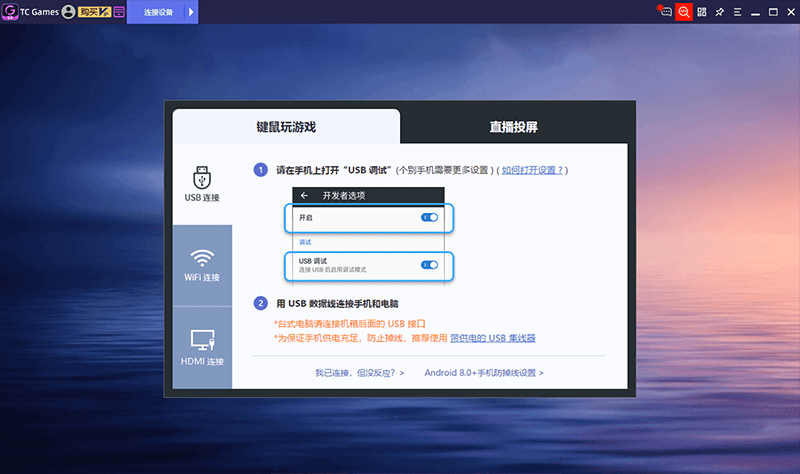This screenshot has width=800, height=474.
Task: Open the messages icon with red dot
Action: click(x=665, y=11)
